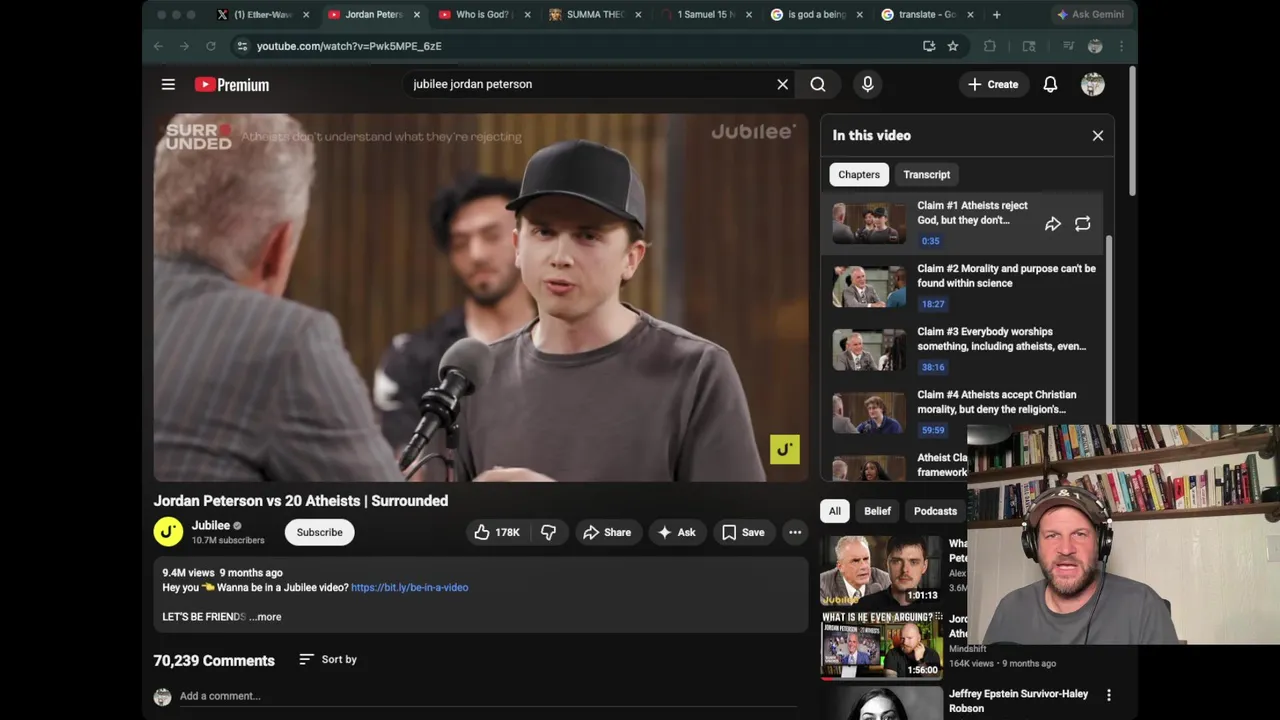Close the 'Who is God?' tab
Viewport: 1280px width, 720px height.
point(527,15)
